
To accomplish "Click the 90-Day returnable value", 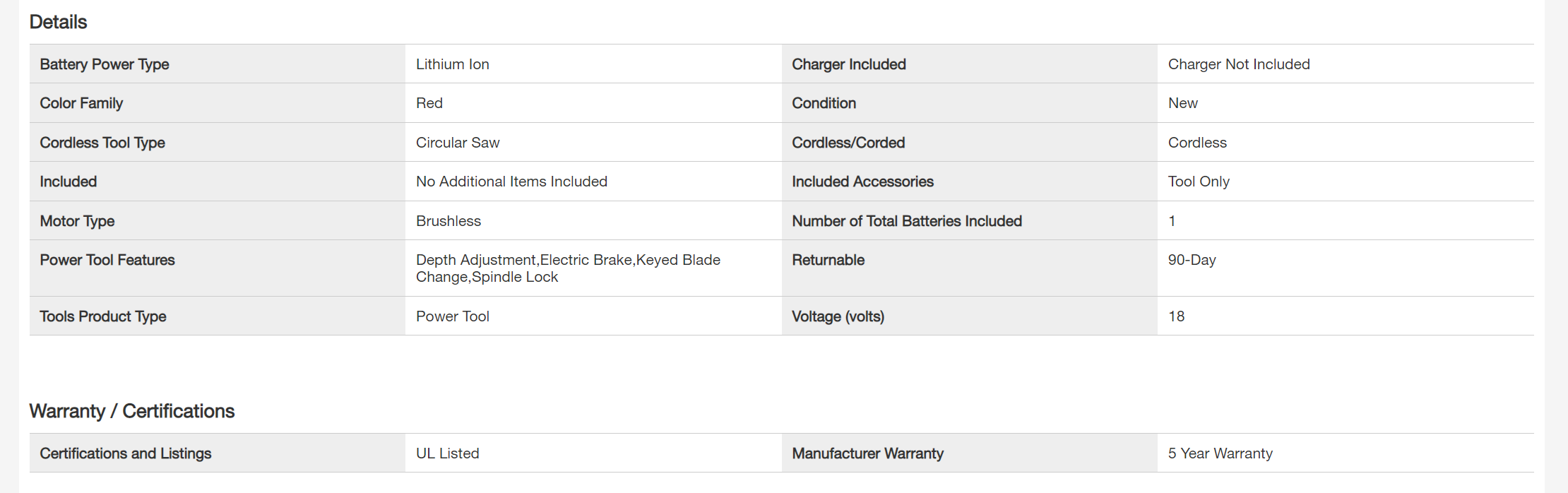I will (x=1192, y=260).
